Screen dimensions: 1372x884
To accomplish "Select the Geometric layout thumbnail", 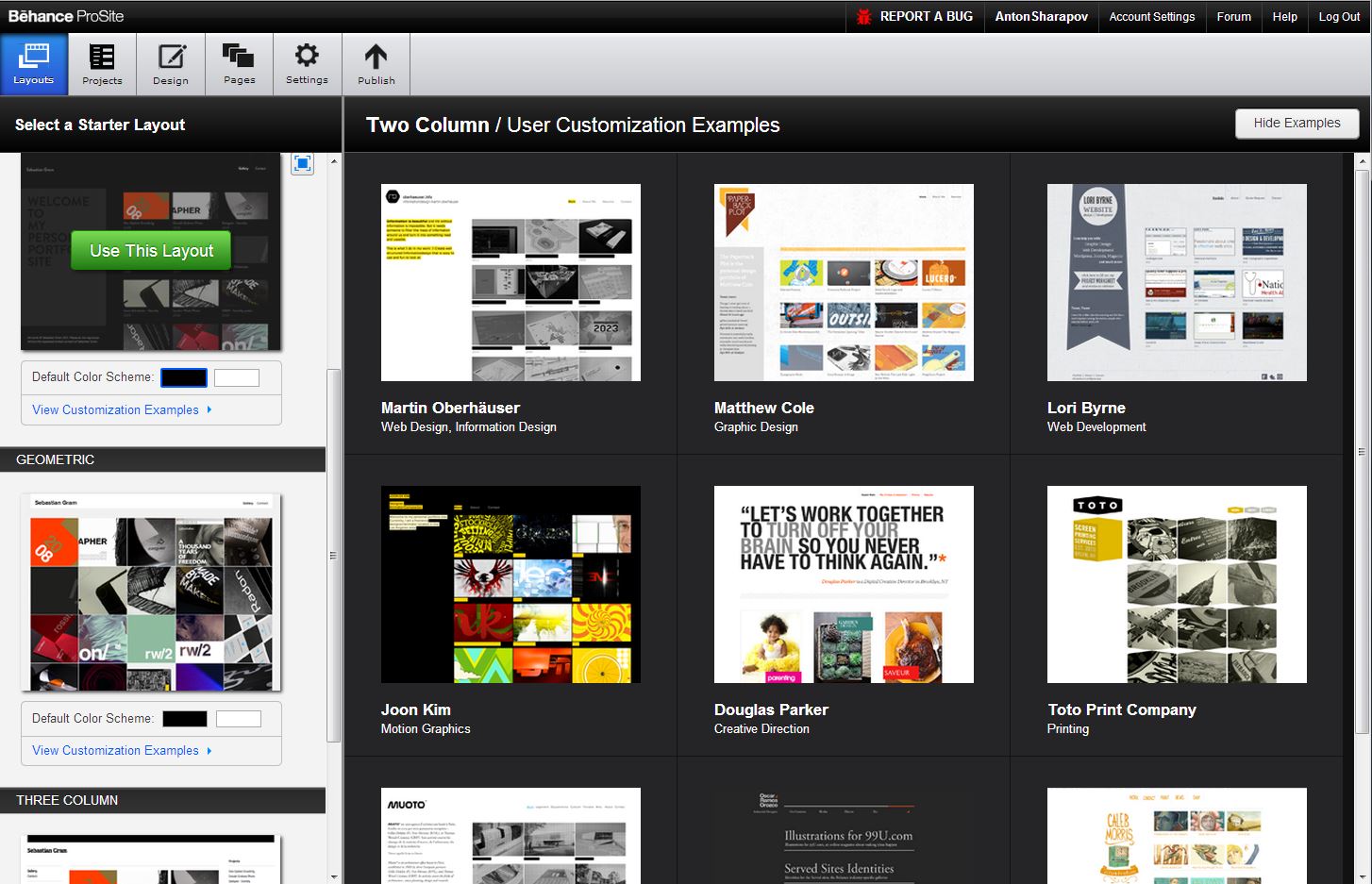I will [151, 592].
